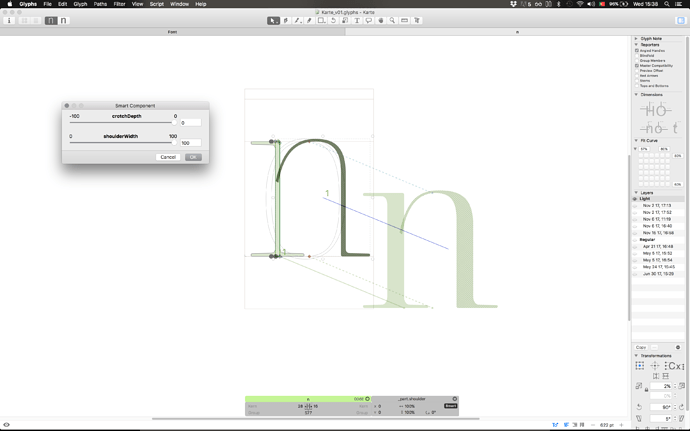The width and height of the screenshot is (690, 431).
Task: Open the font info 'i' button
Action: [9, 21]
